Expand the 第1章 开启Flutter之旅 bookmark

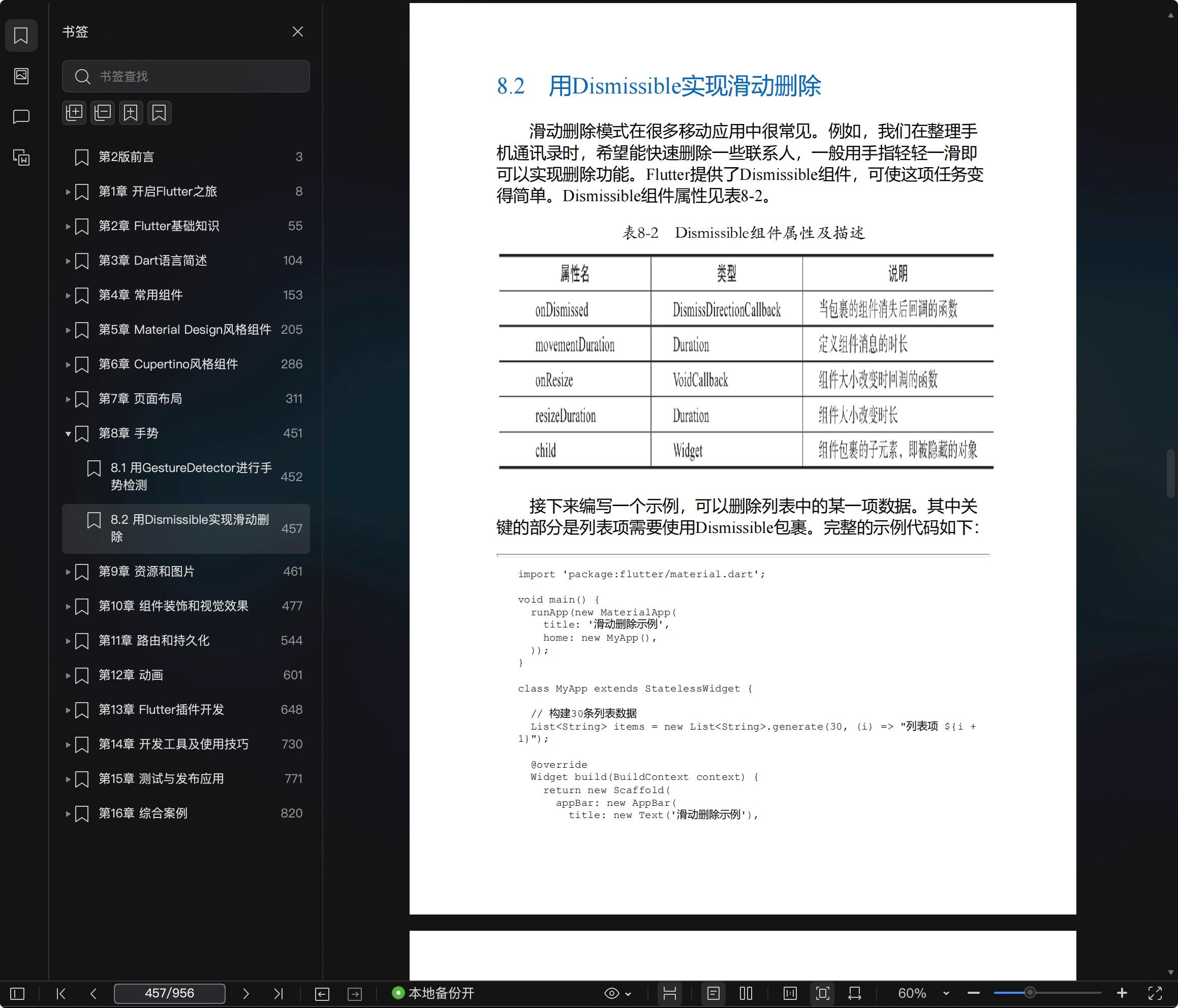pos(68,192)
